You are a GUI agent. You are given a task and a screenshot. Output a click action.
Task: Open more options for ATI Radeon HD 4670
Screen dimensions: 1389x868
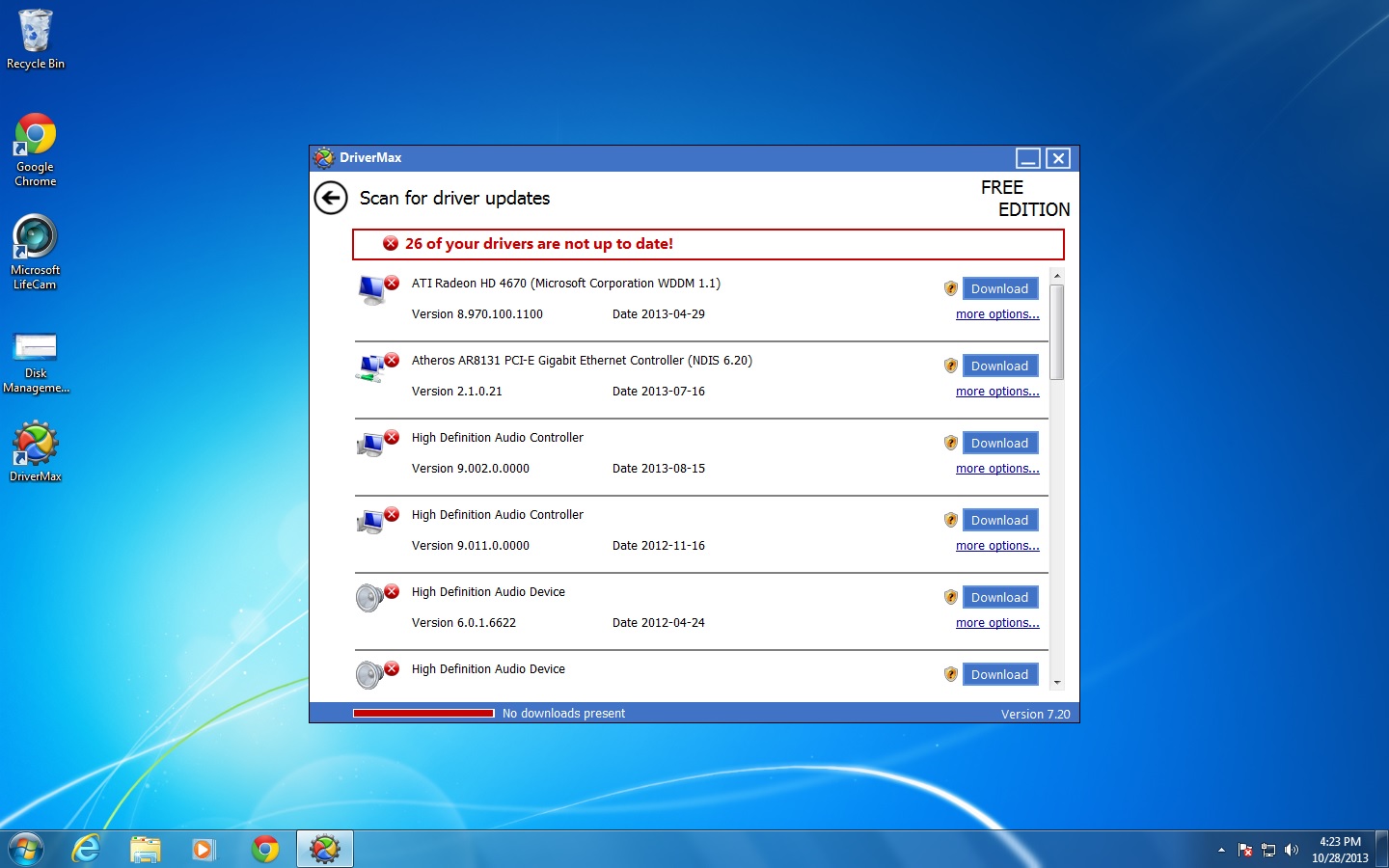click(x=997, y=314)
